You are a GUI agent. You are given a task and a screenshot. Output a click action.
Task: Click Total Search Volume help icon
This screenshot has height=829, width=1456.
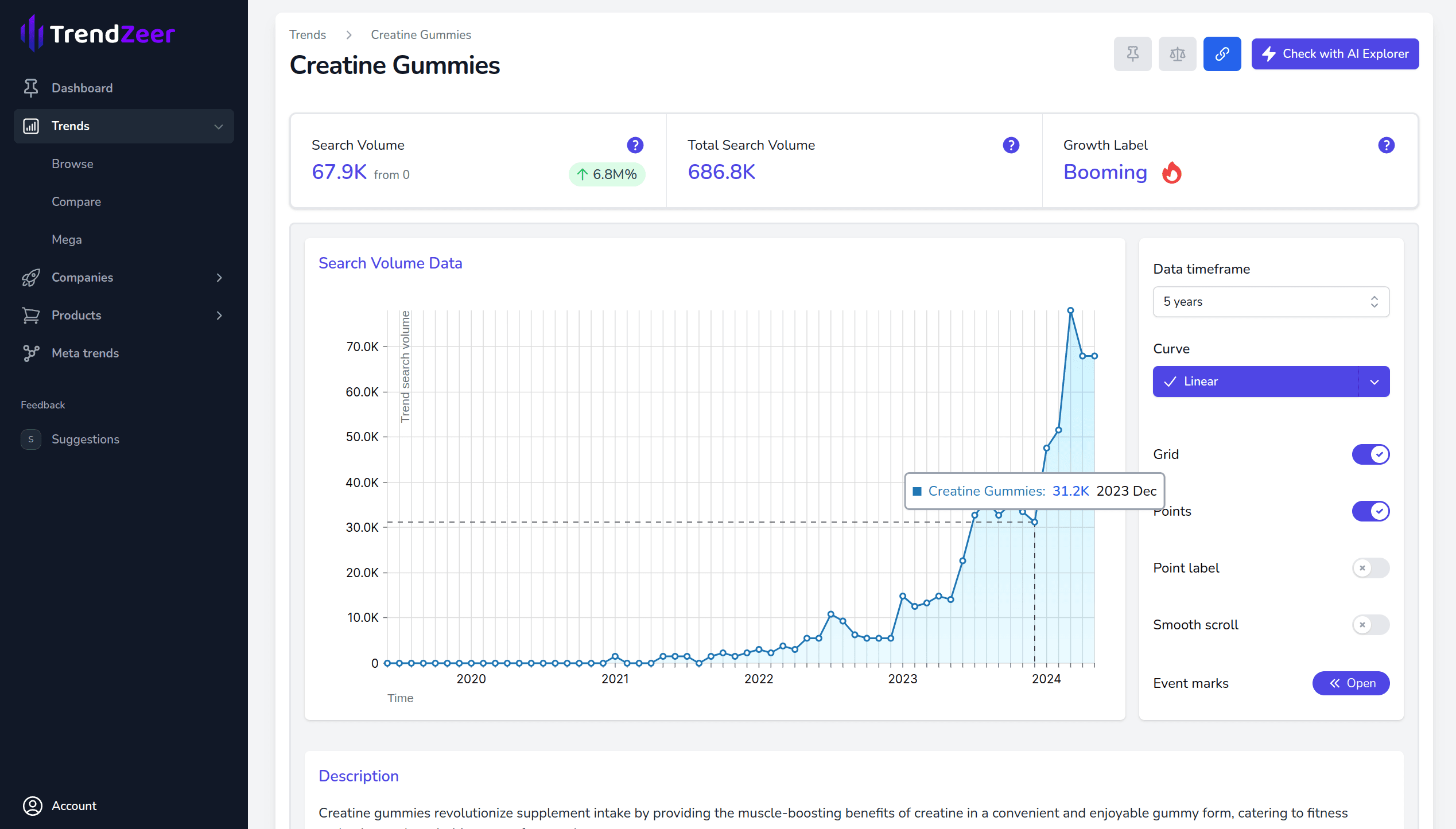pos(1011,145)
